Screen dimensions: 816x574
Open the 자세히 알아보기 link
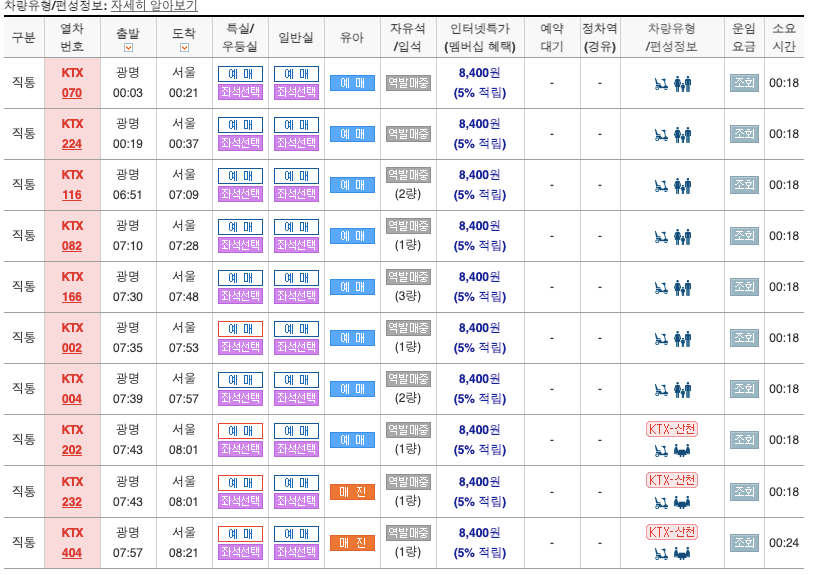pyautogui.click(x=154, y=6)
